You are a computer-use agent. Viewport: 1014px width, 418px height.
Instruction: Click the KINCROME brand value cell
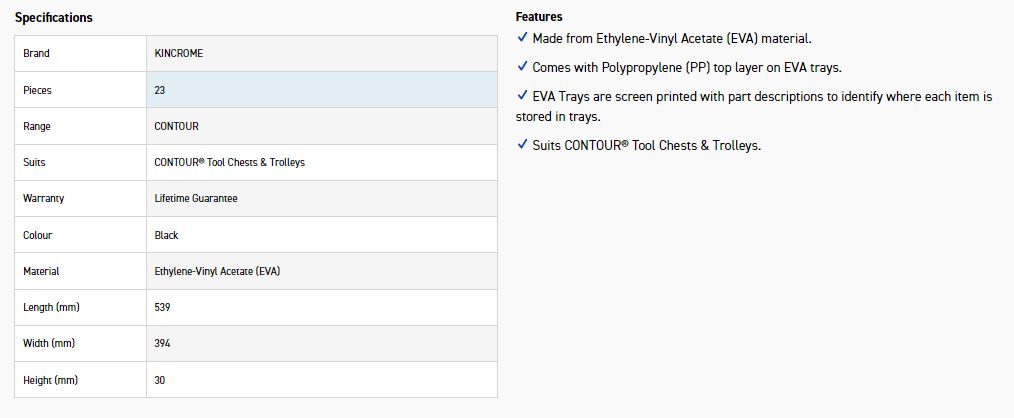(321, 54)
